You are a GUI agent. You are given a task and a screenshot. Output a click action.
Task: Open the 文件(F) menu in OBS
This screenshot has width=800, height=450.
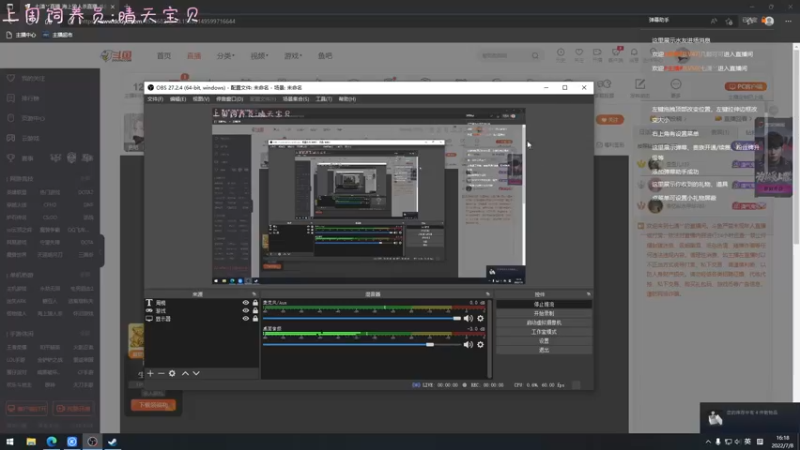(155, 99)
